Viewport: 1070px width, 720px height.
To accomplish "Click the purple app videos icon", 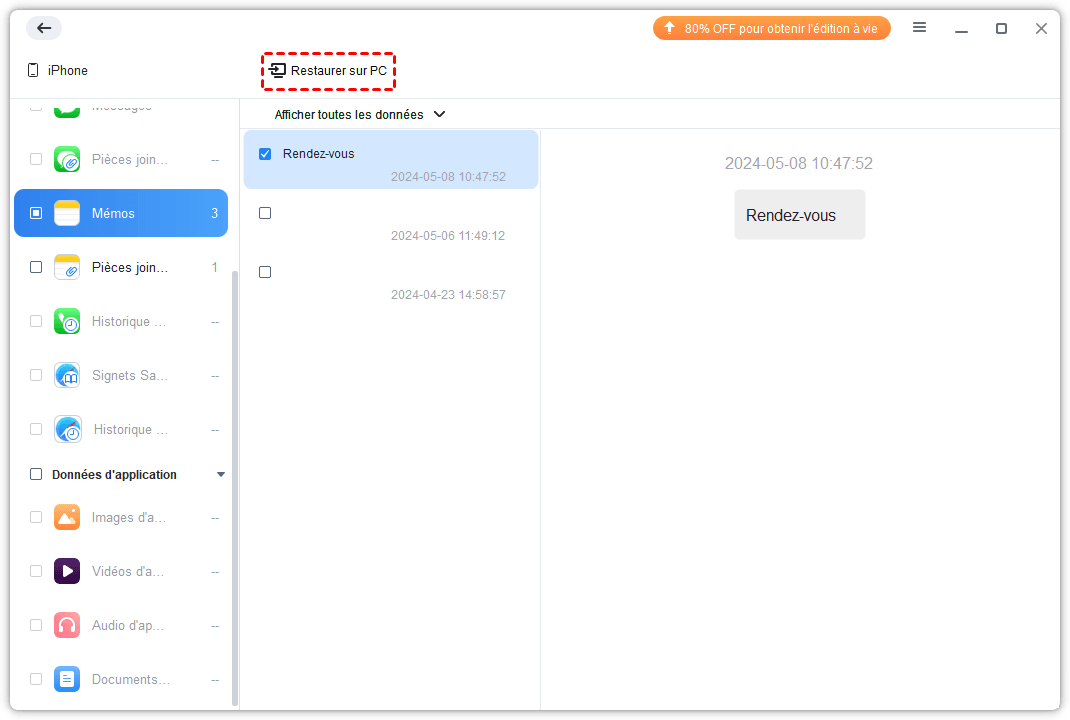I will tap(67, 571).
